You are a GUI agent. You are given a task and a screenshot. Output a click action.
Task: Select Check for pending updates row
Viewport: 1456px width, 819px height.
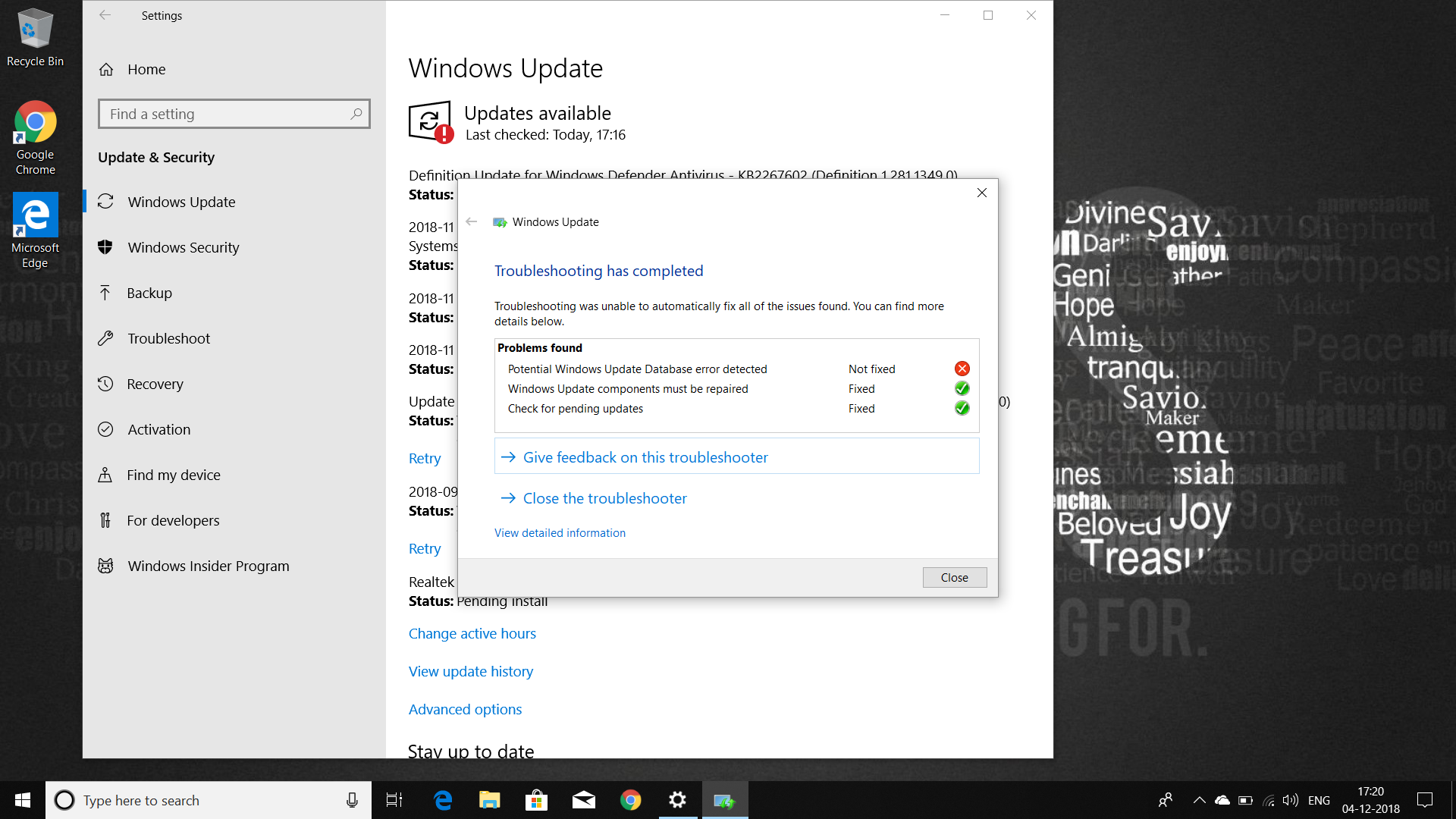[736, 408]
